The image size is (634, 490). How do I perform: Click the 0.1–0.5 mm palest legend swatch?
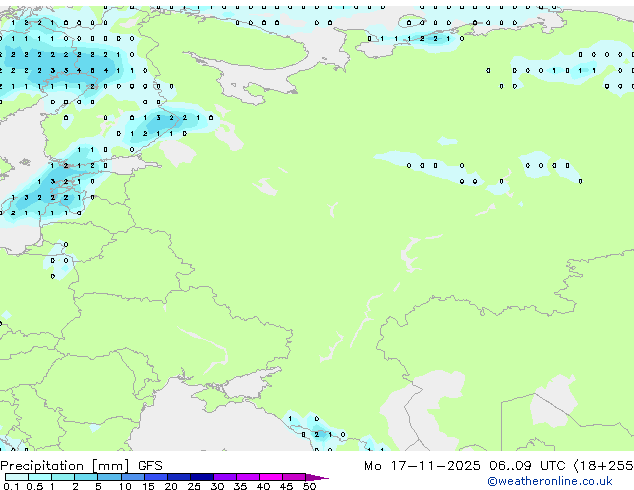17,477
